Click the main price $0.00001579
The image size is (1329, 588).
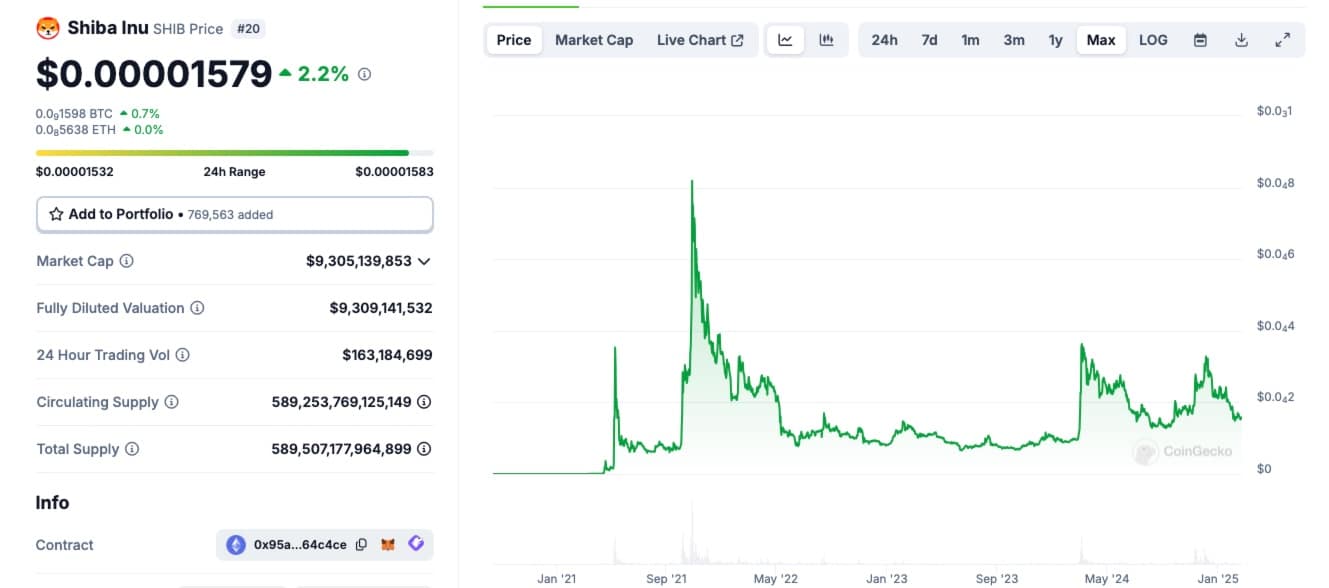(154, 73)
